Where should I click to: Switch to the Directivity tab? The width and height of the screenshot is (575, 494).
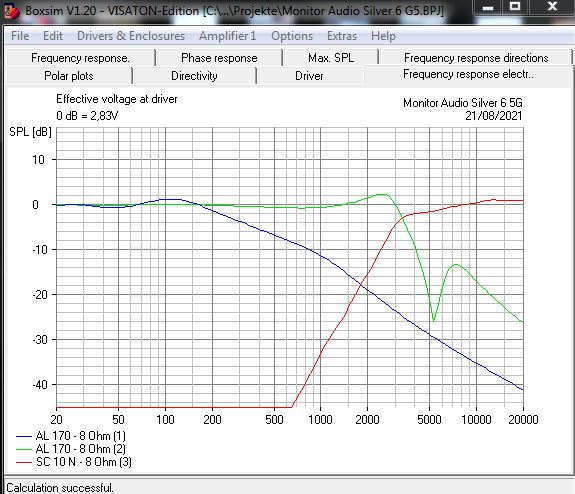194,76
